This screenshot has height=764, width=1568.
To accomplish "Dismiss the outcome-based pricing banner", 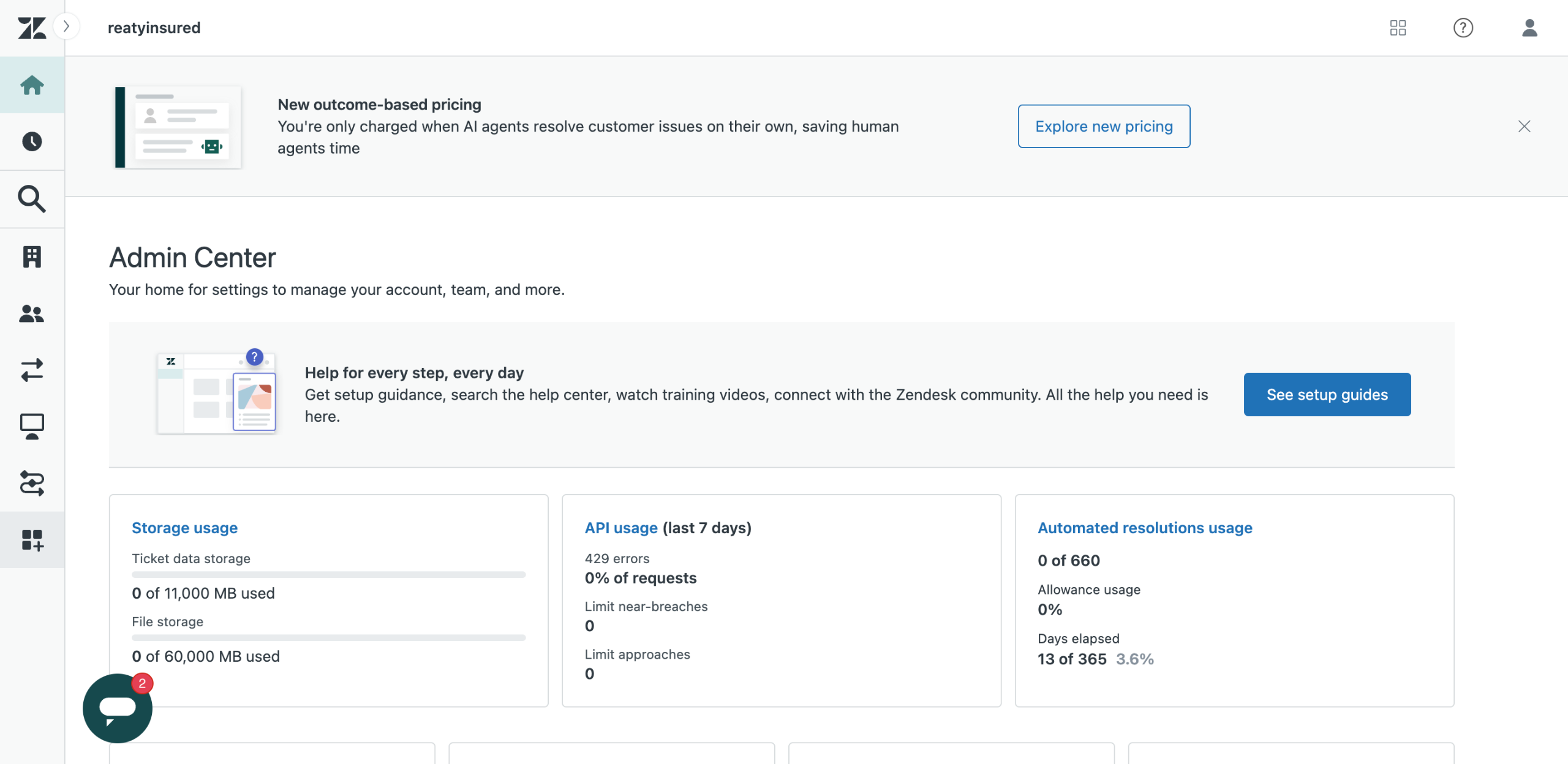I will coord(1525,126).
